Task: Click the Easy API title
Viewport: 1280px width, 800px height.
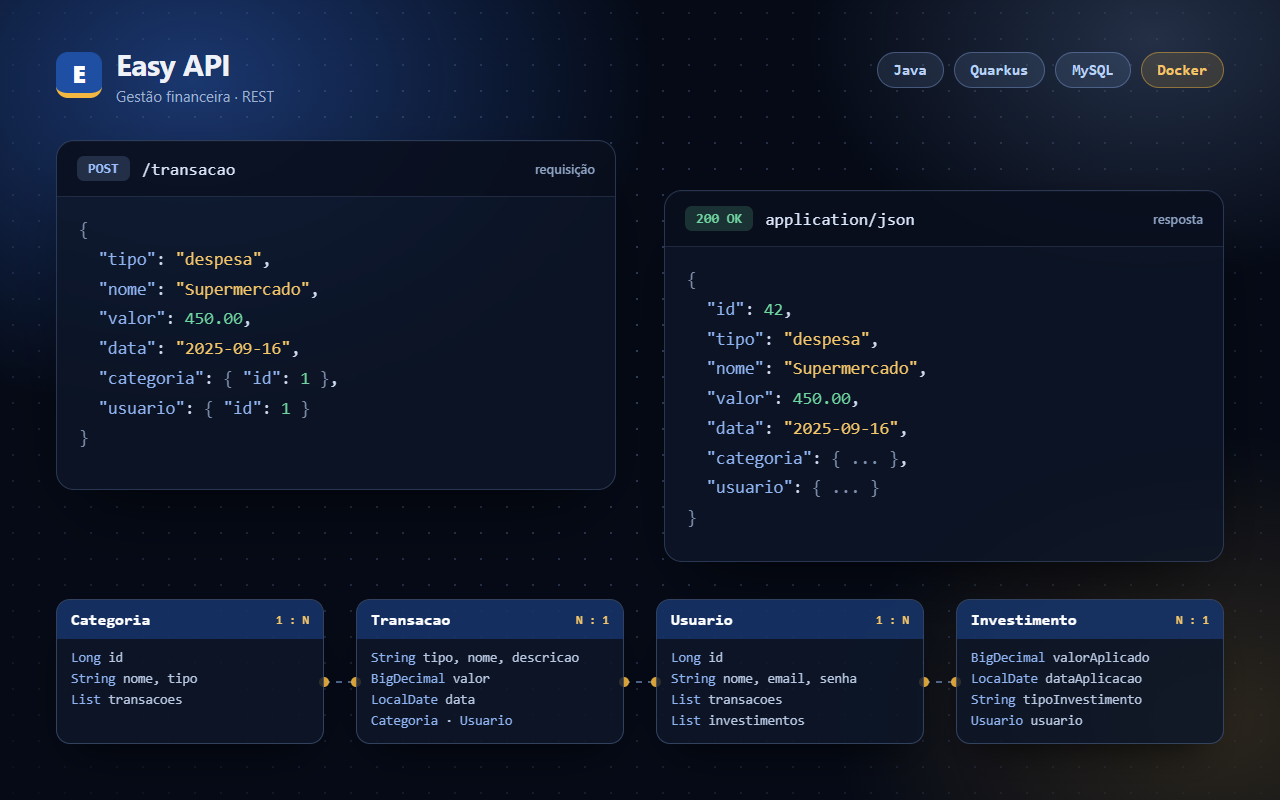Action: click(173, 66)
